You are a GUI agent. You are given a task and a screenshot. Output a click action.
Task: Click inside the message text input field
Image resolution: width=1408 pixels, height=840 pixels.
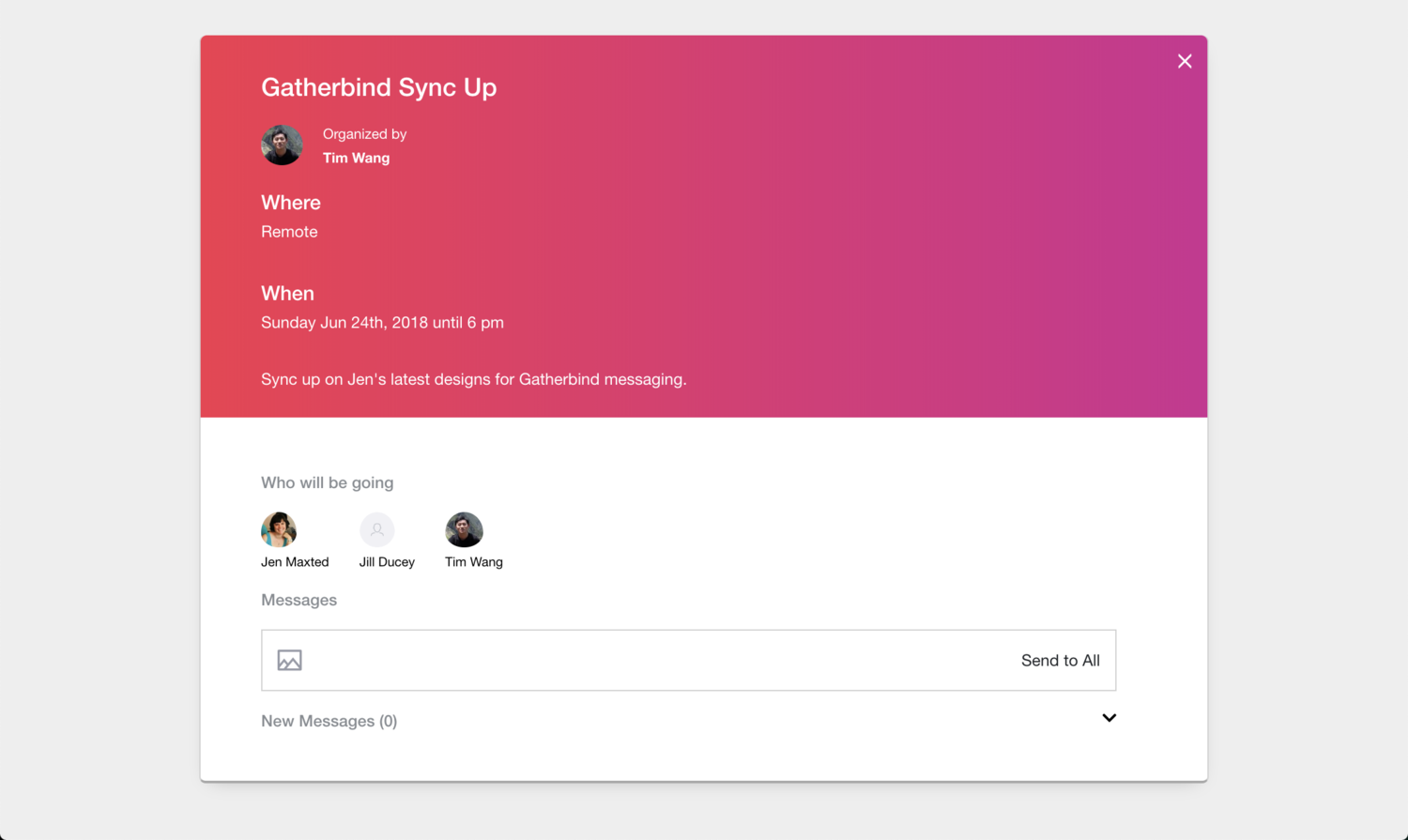[657, 661]
